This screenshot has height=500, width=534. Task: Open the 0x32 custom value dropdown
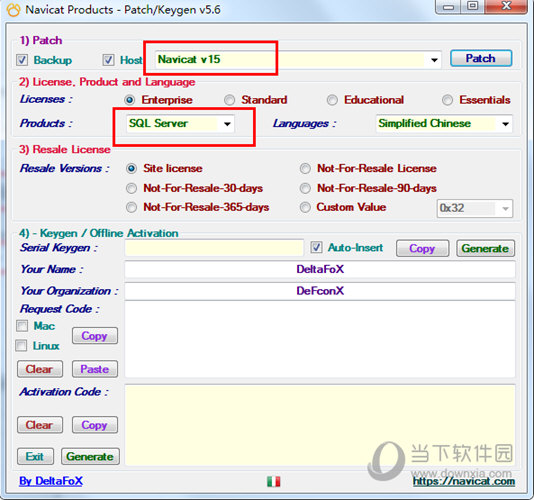point(475,208)
